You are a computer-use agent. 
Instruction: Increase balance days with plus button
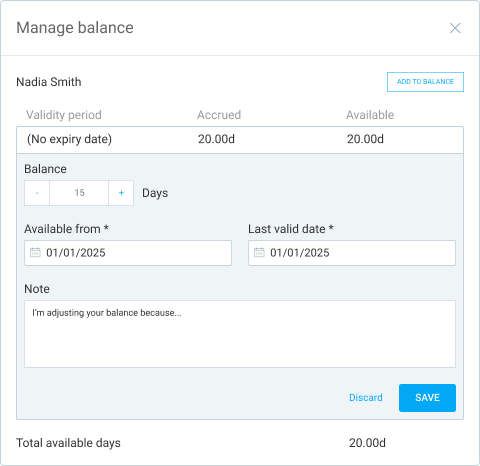pyautogui.click(x=121, y=193)
